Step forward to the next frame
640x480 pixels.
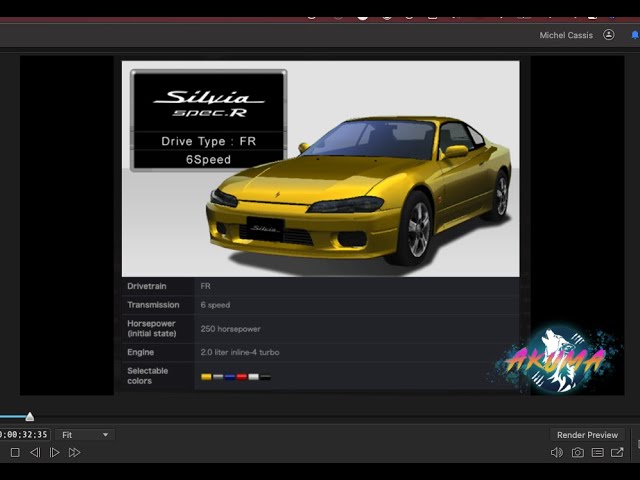pyautogui.click(x=54, y=452)
